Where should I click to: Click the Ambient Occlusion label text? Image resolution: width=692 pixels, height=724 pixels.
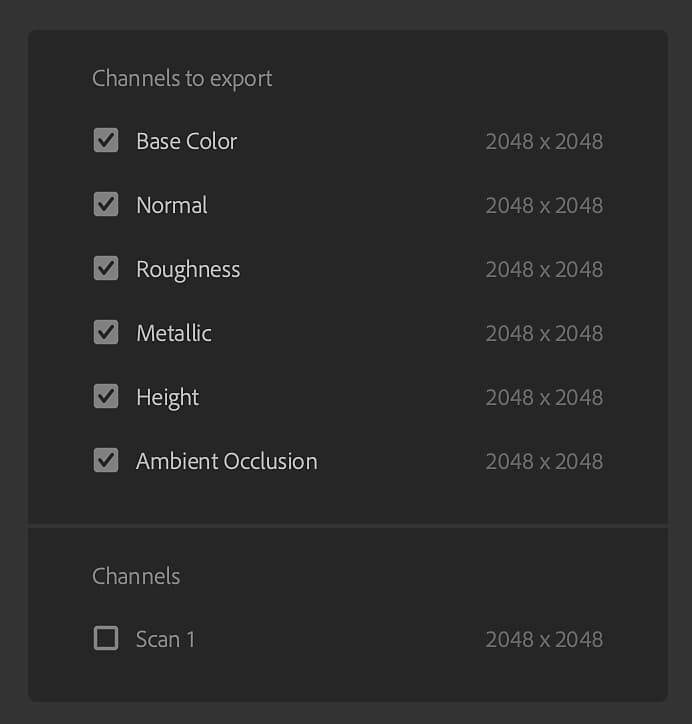click(226, 461)
